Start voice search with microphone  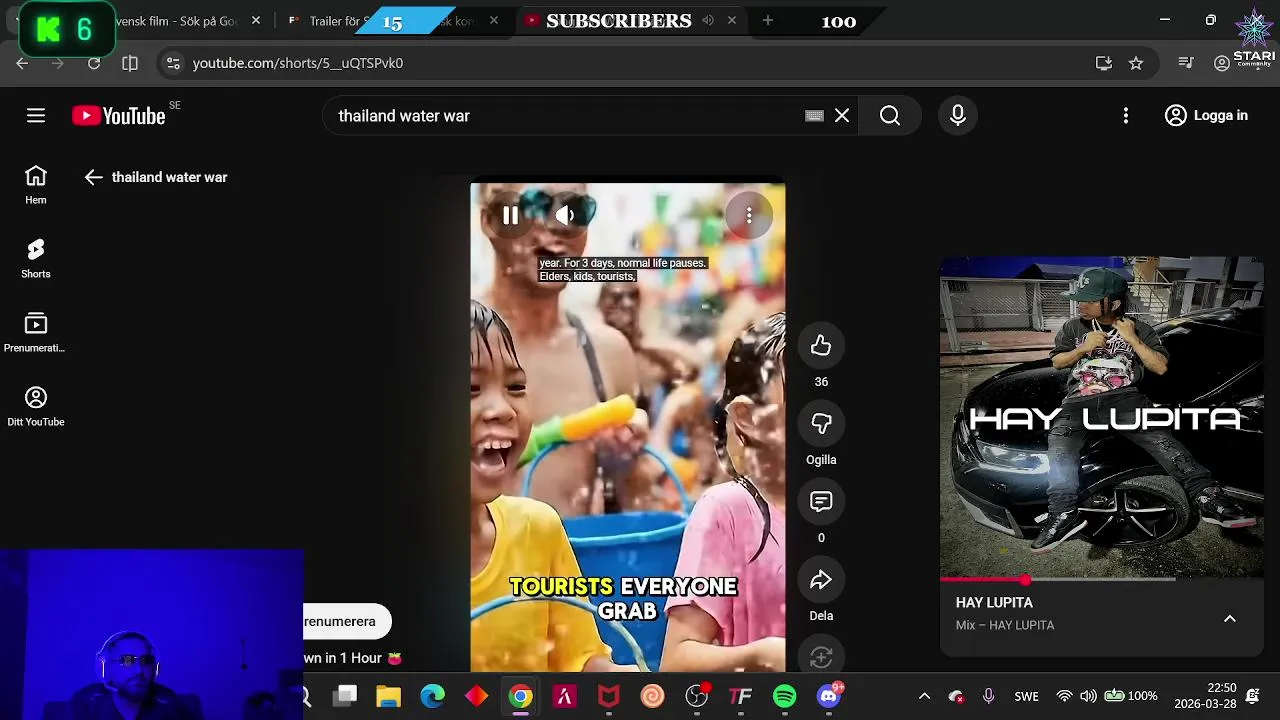coord(958,116)
